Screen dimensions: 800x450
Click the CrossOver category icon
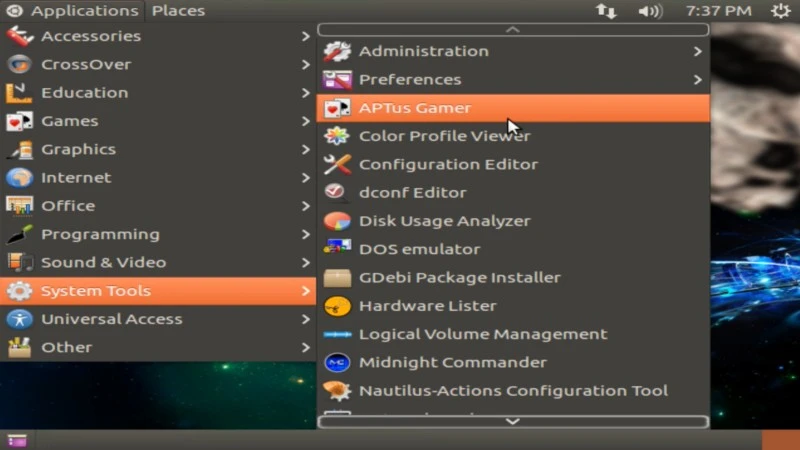coord(19,64)
